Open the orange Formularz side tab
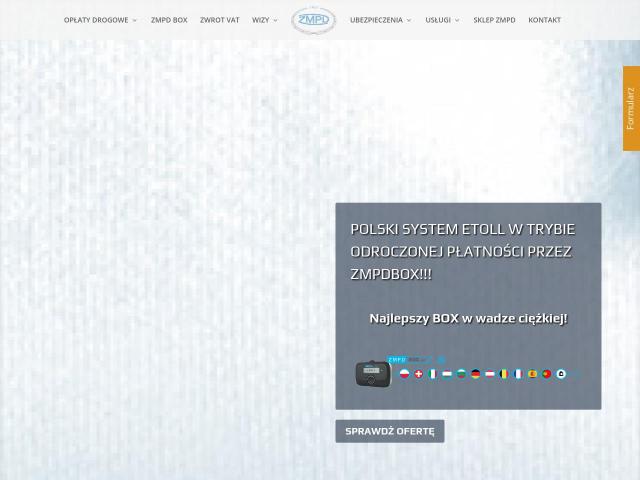 pyautogui.click(x=631, y=109)
